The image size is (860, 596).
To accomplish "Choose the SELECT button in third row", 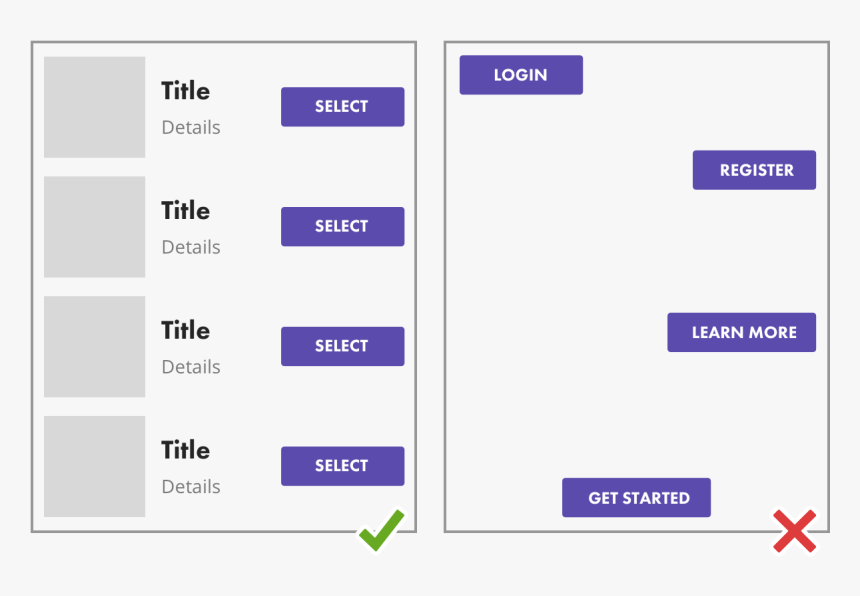I will click(x=342, y=346).
